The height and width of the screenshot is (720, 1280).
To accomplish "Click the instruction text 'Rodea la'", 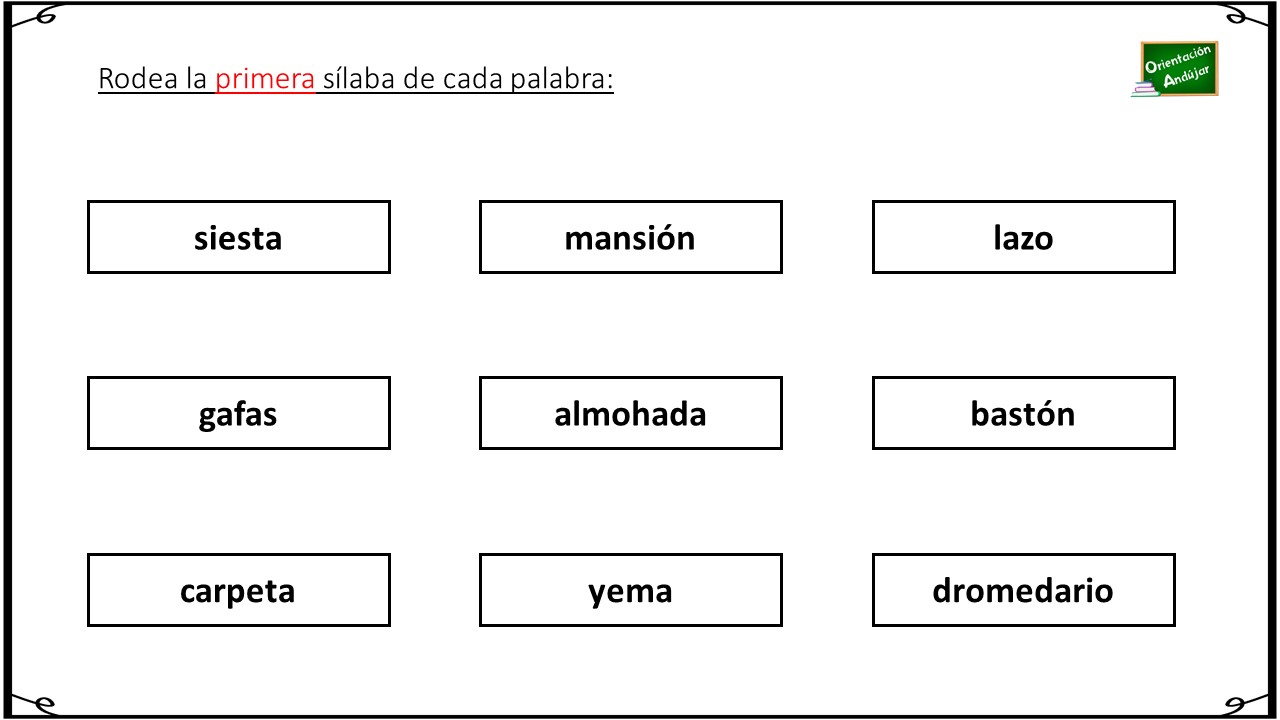I will pos(153,79).
